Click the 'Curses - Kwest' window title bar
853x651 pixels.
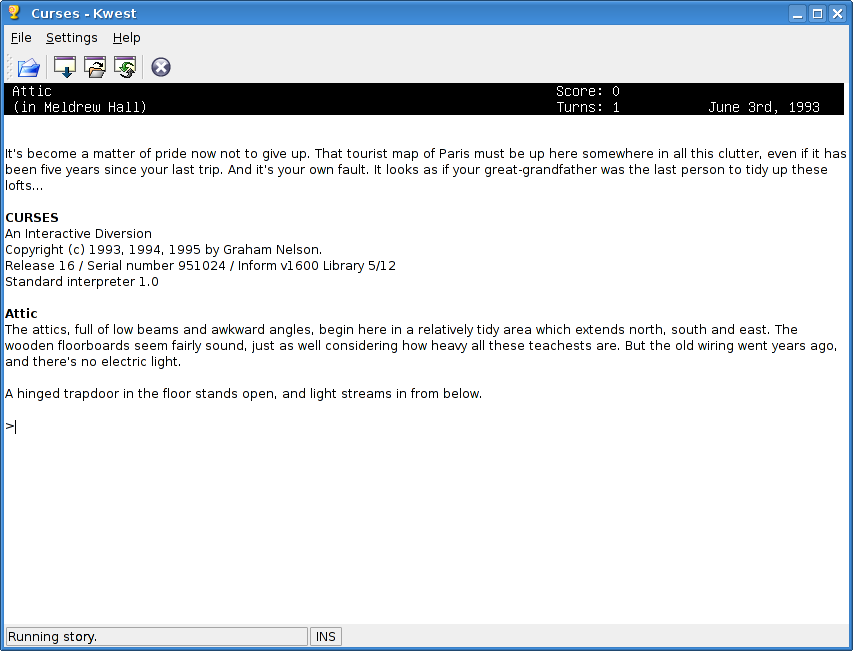click(400, 13)
